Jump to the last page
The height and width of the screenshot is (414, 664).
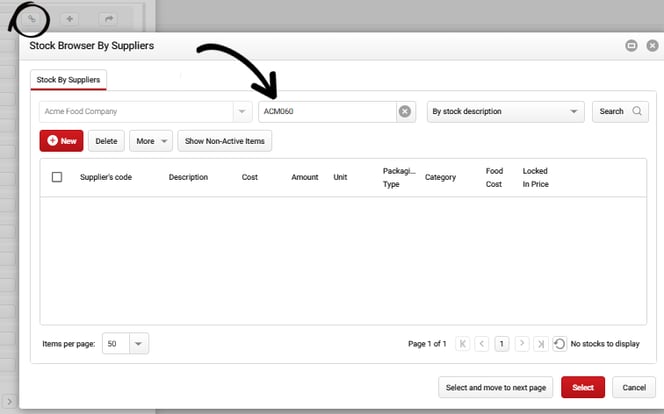click(540, 343)
